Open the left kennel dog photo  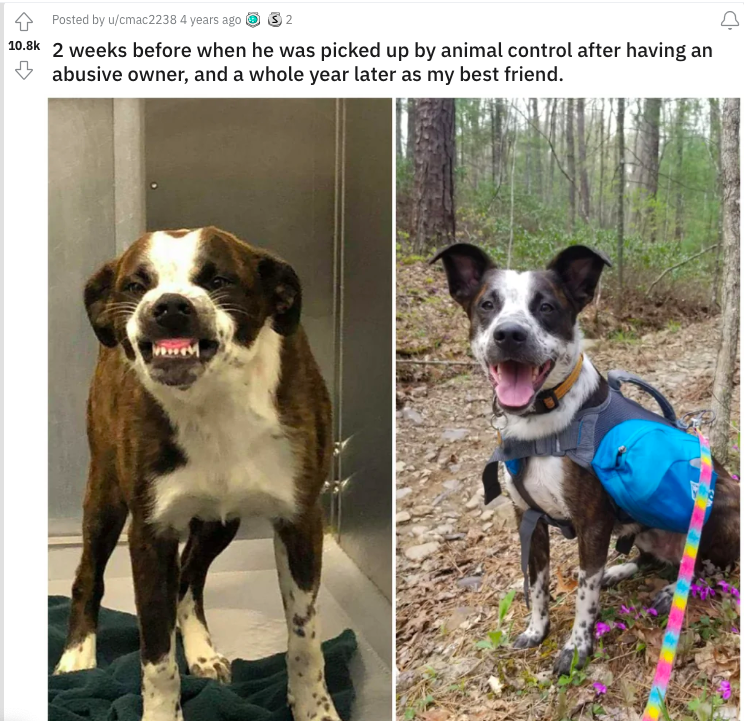tap(220, 409)
